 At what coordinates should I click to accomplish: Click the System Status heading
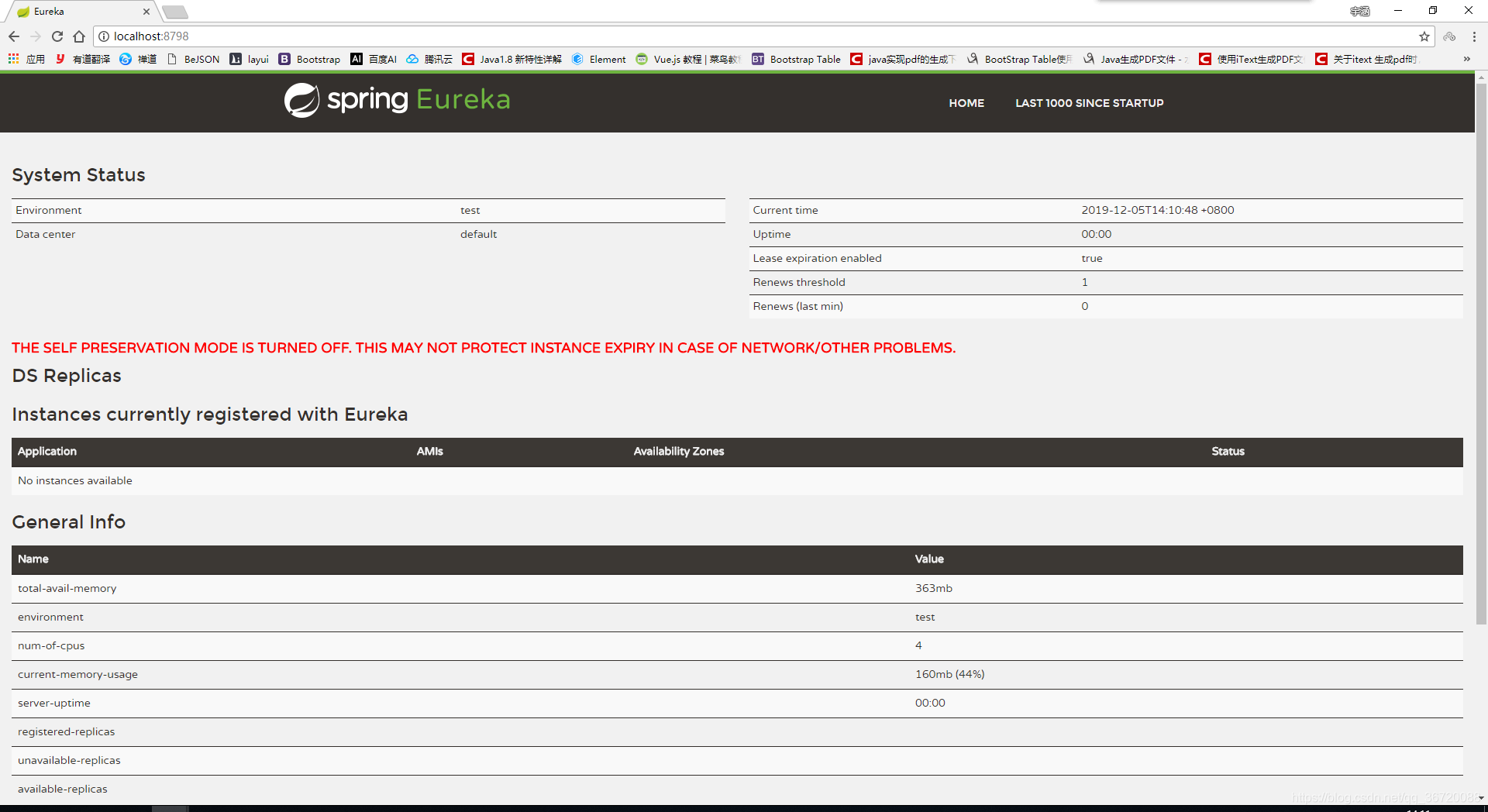[78, 176]
